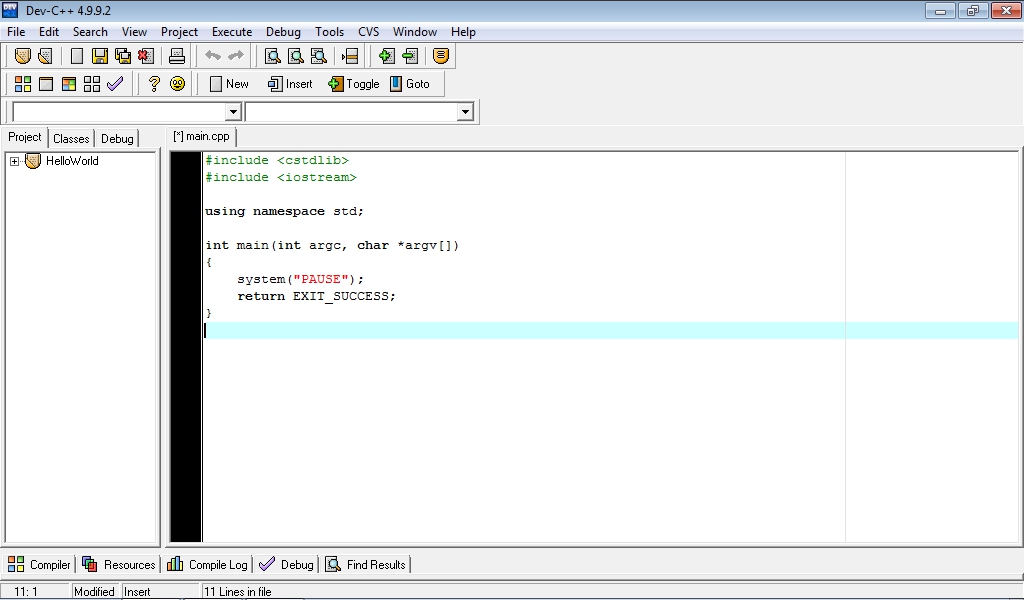Image resolution: width=1024 pixels, height=600 pixels.
Task: Open the Tools menu
Action: pyautogui.click(x=329, y=32)
